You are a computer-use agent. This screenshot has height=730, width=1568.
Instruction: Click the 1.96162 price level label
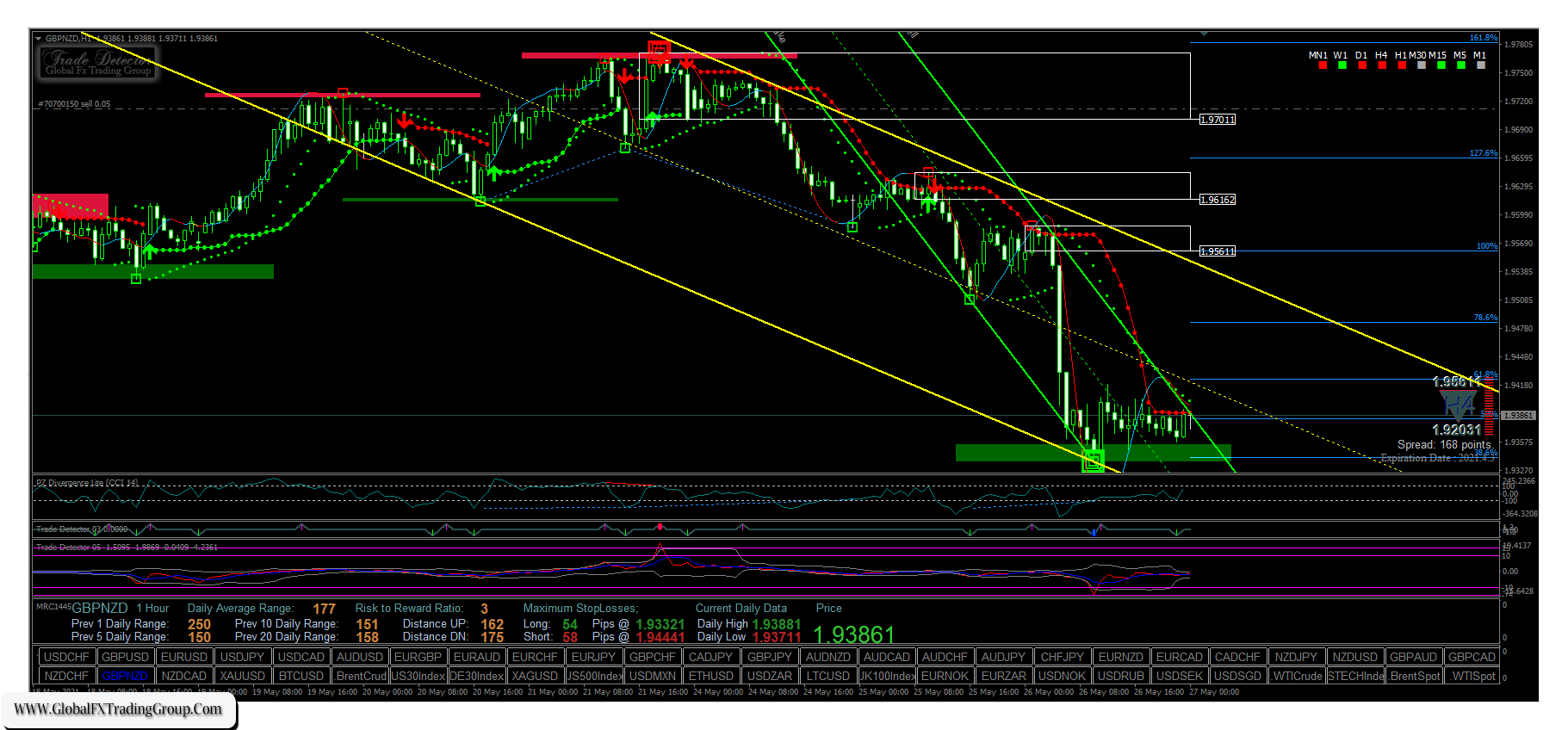pyautogui.click(x=1217, y=200)
